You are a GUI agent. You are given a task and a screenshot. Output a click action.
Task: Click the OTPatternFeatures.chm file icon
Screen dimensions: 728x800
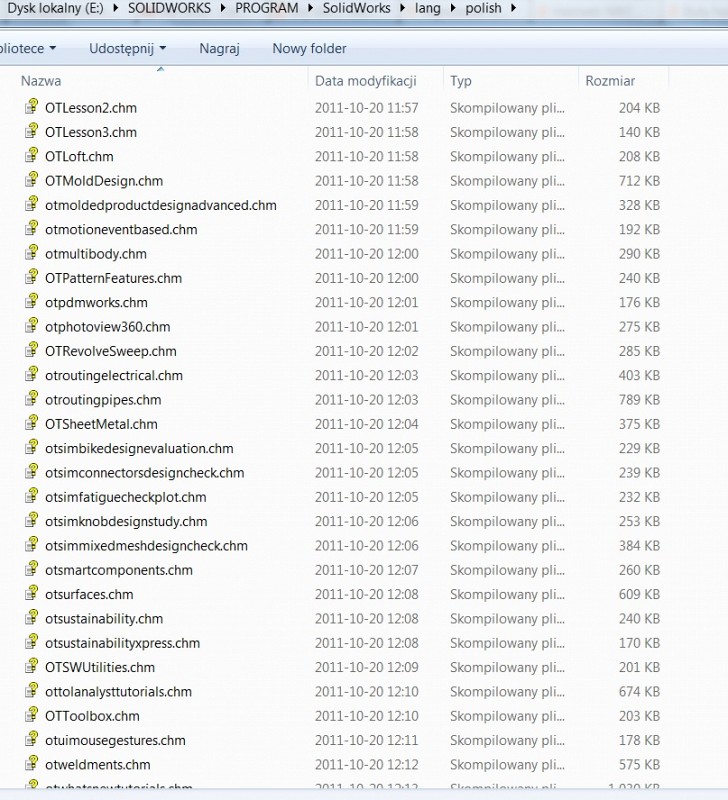coord(32,277)
